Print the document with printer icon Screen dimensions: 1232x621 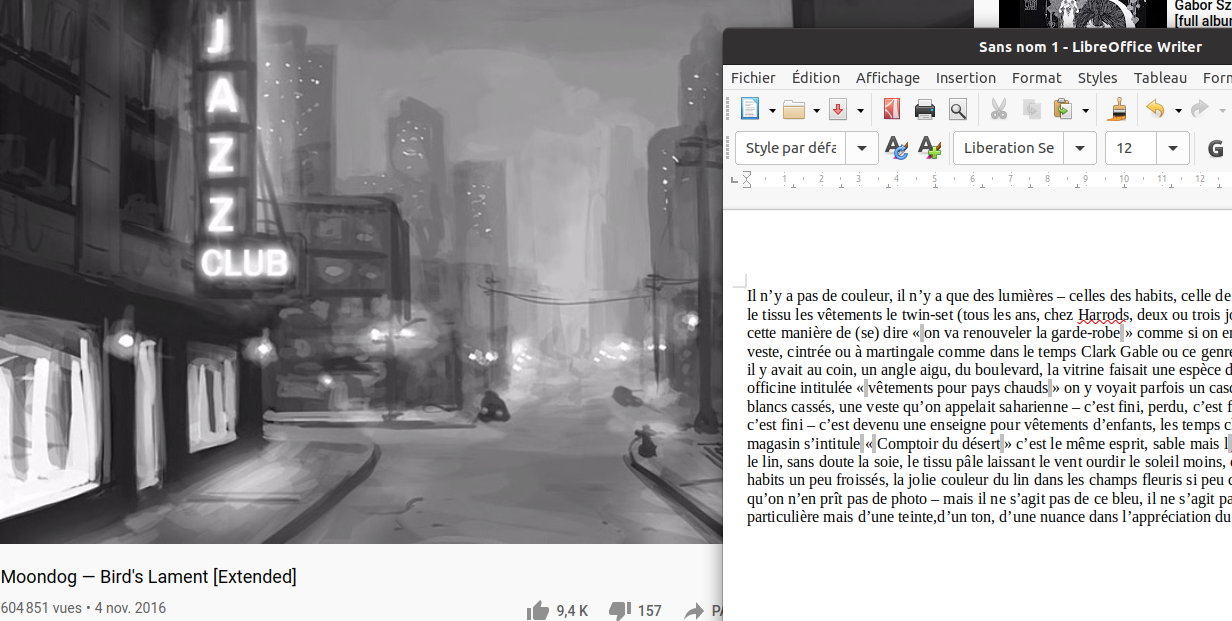925,109
